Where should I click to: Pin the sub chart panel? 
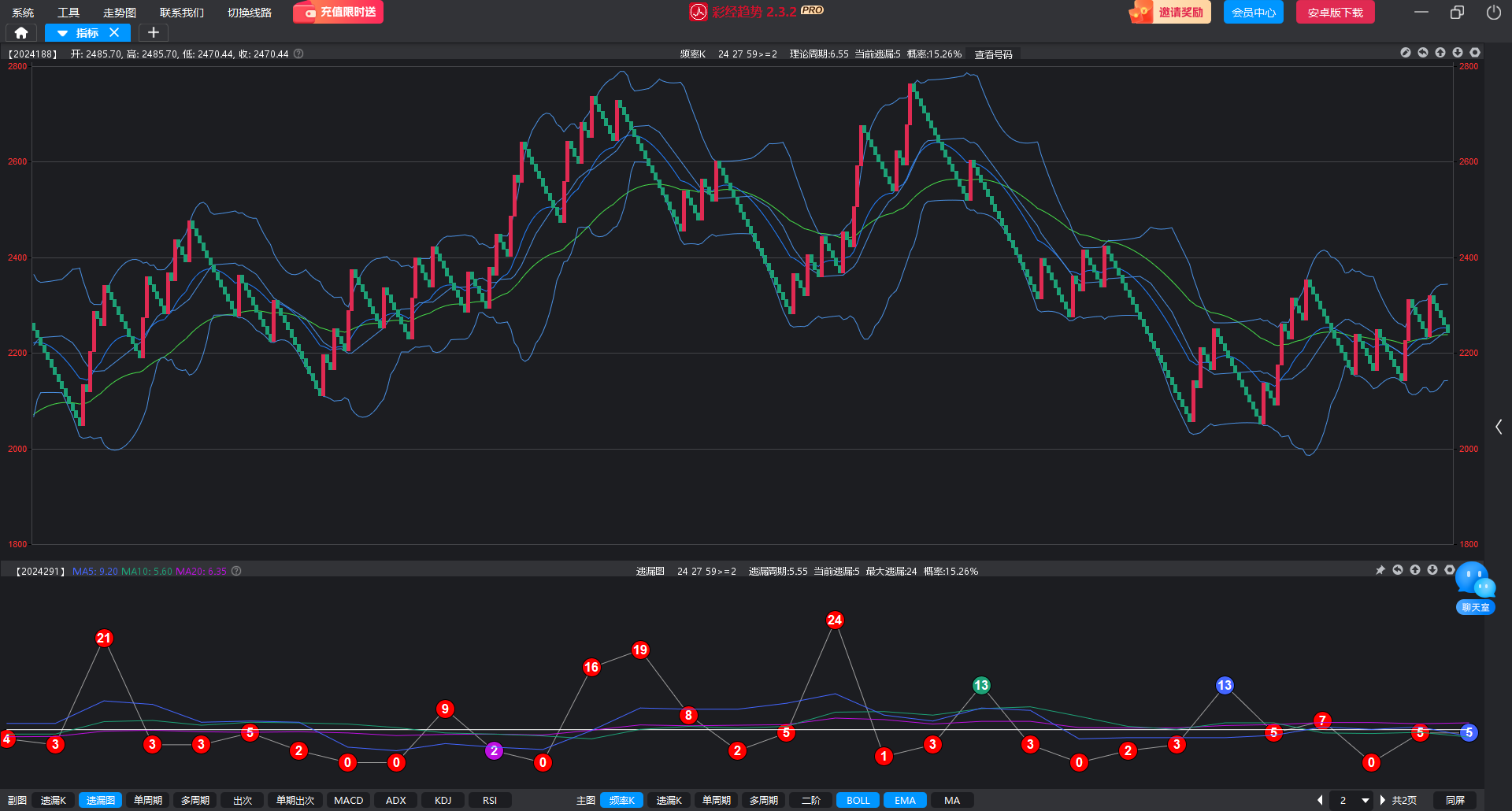1380,570
